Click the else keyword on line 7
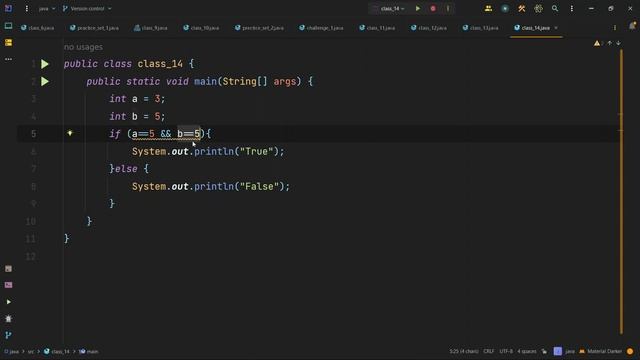Viewport: 640px width, 360px height. (x=126, y=169)
